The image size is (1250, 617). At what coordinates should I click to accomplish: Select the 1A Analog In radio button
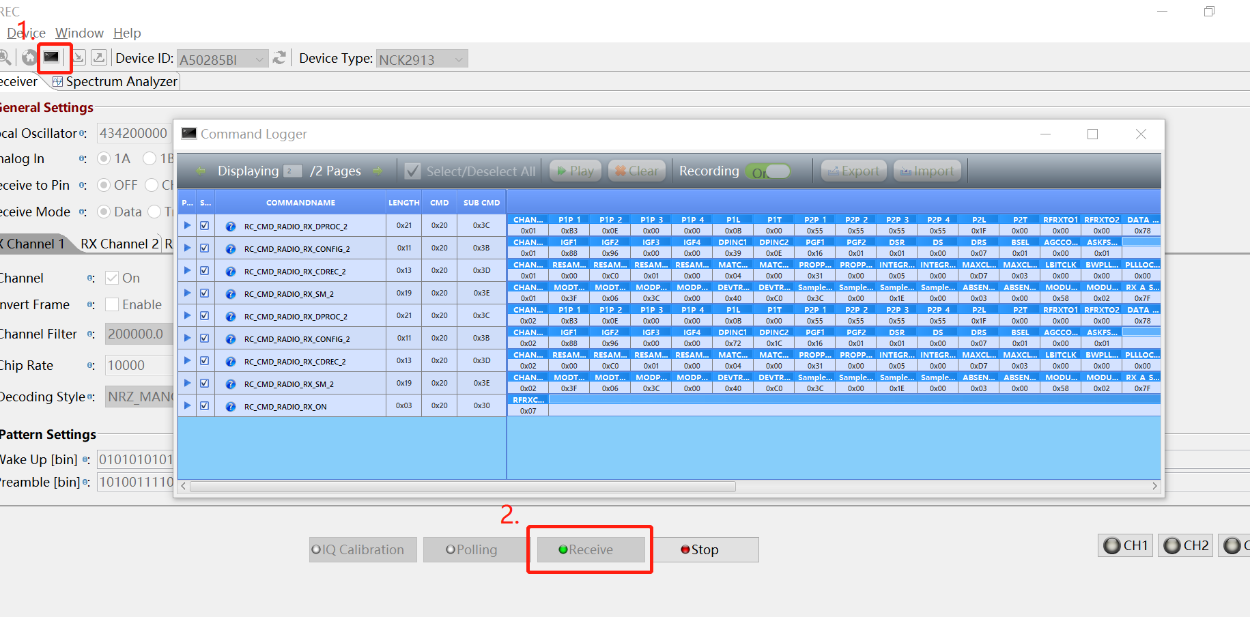(104, 159)
